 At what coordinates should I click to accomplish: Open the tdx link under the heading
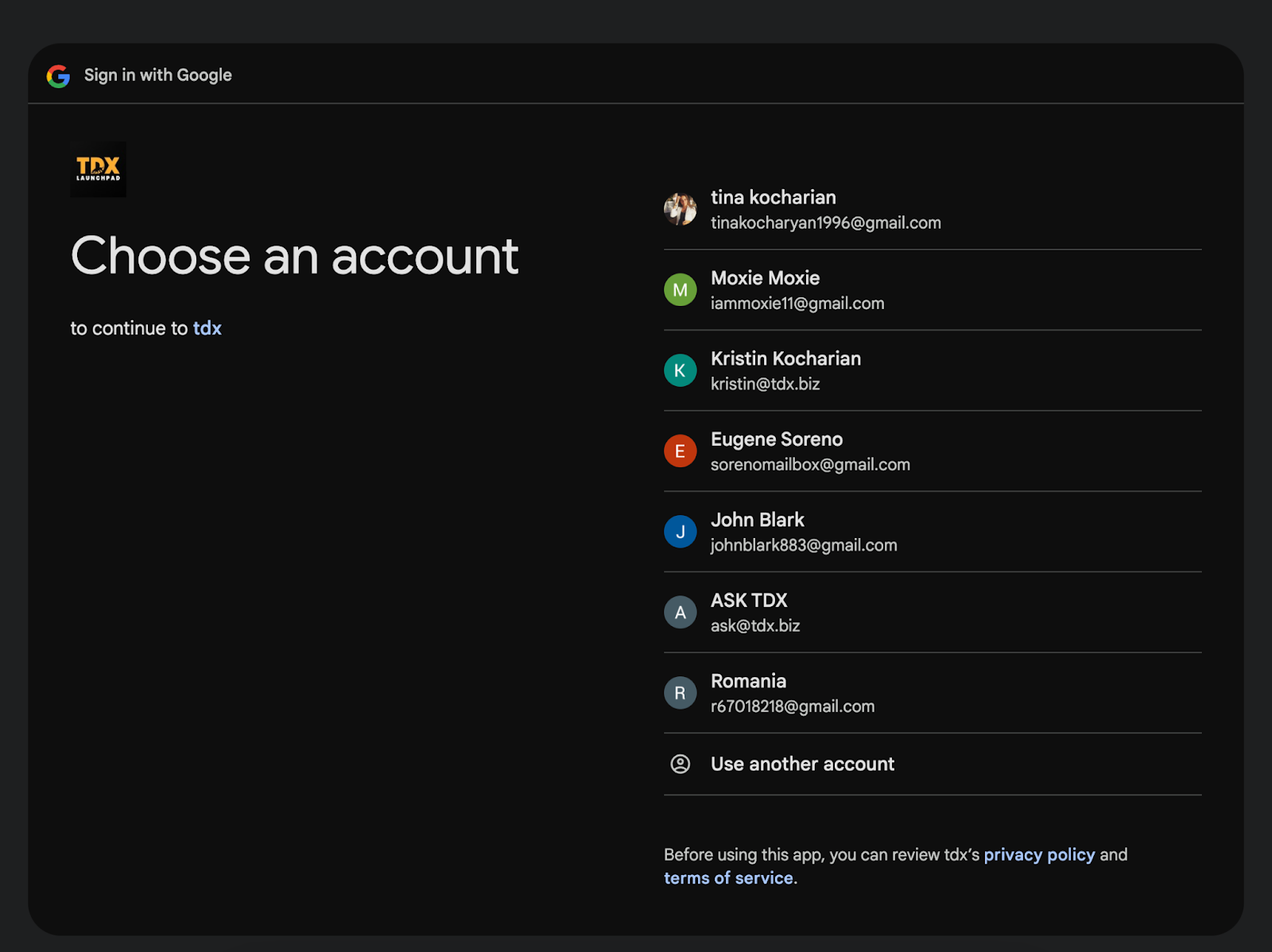[207, 328]
